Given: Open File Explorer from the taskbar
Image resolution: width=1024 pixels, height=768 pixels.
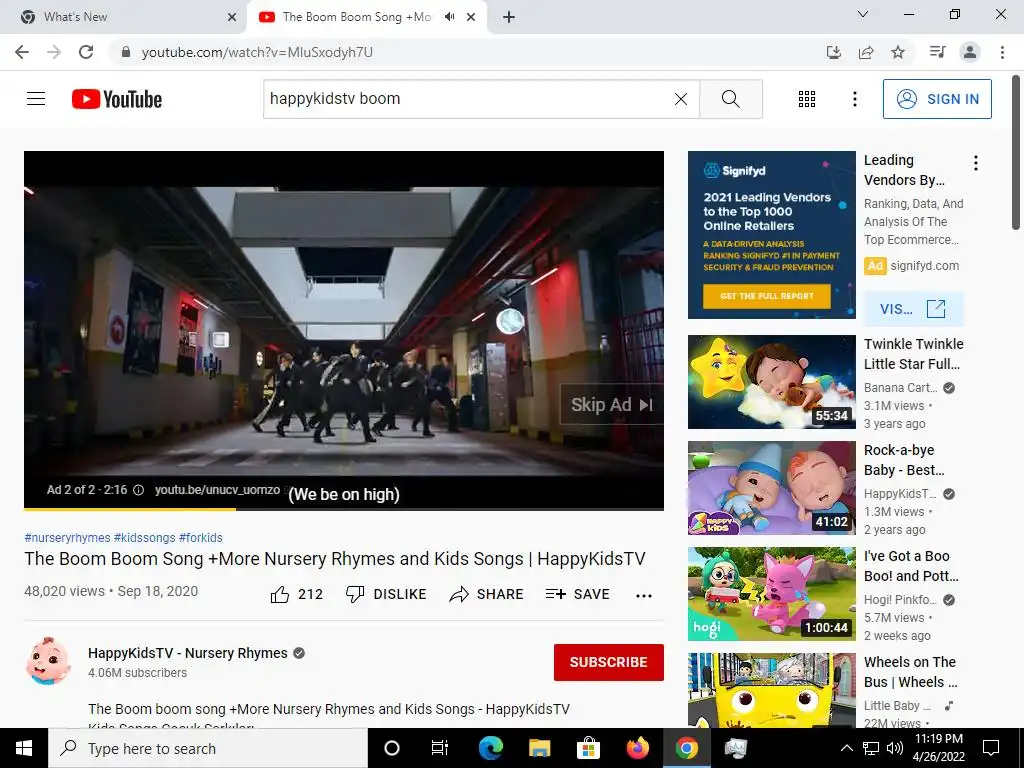Looking at the screenshot, I should point(540,748).
